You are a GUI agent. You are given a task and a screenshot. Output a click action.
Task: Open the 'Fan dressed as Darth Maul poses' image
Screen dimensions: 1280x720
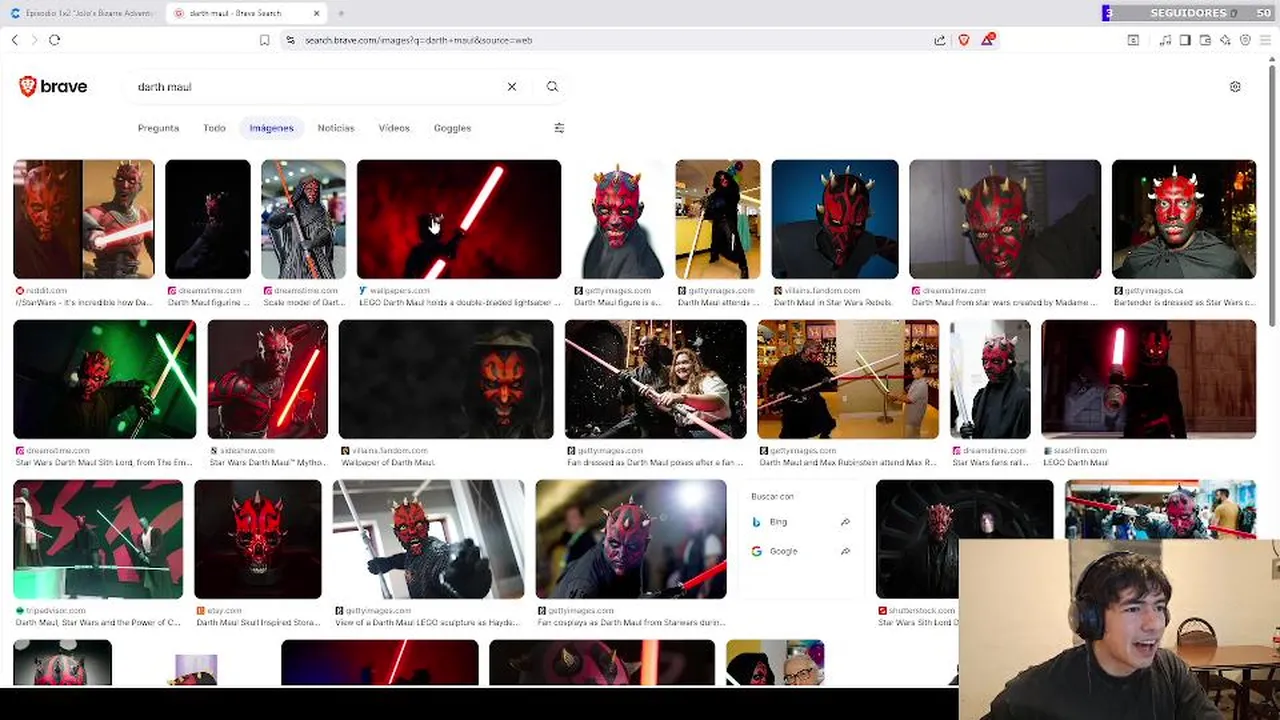pyautogui.click(x=656, y=379)
